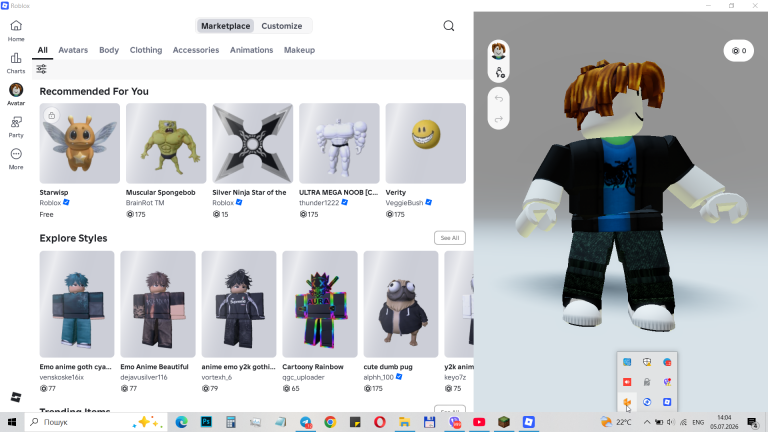Open the Photoshop icon in the taskbar
This screenshot has width=768, height=432.
(206, 422)
